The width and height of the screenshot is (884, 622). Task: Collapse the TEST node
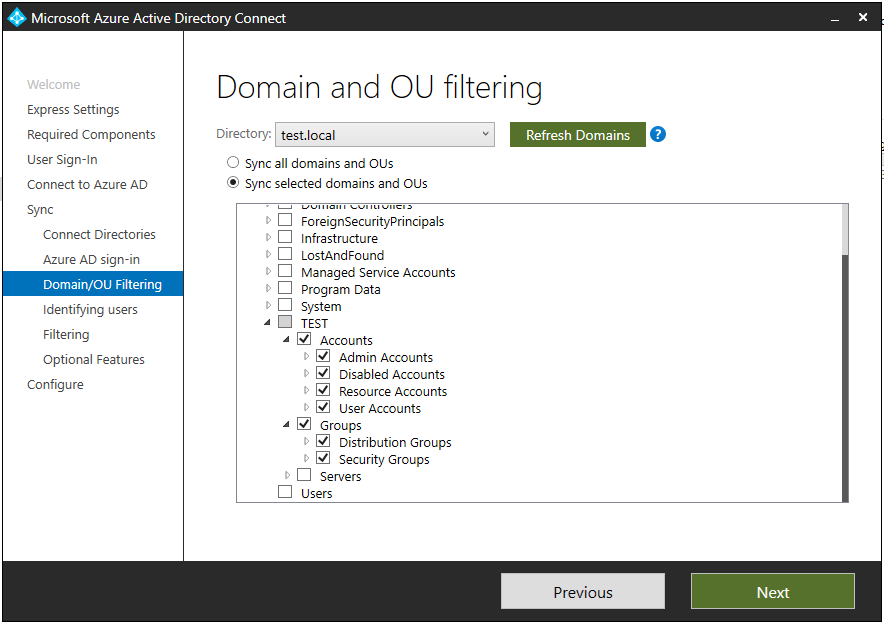[267, 323]
